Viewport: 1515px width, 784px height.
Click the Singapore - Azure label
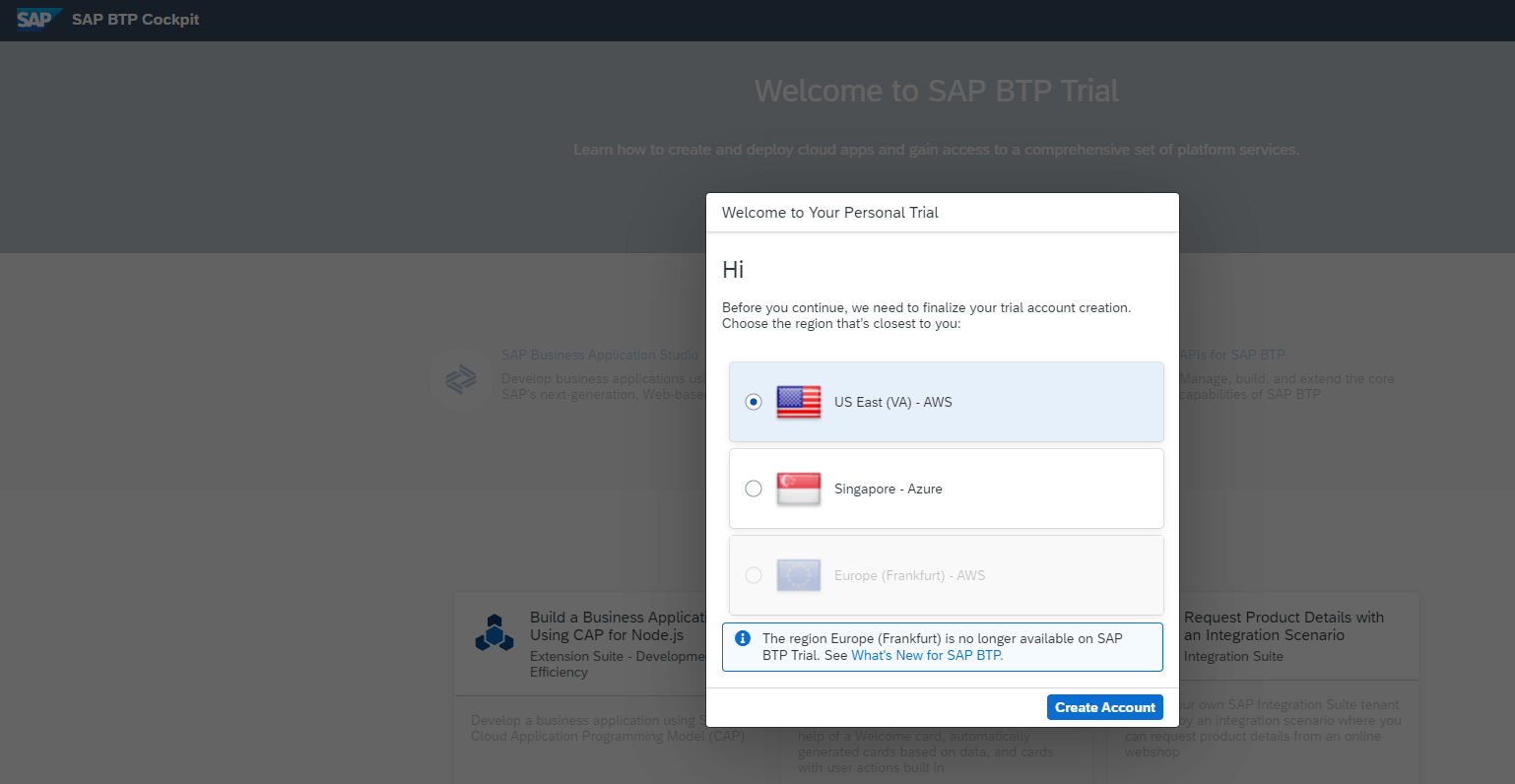[x=888, y=489]
